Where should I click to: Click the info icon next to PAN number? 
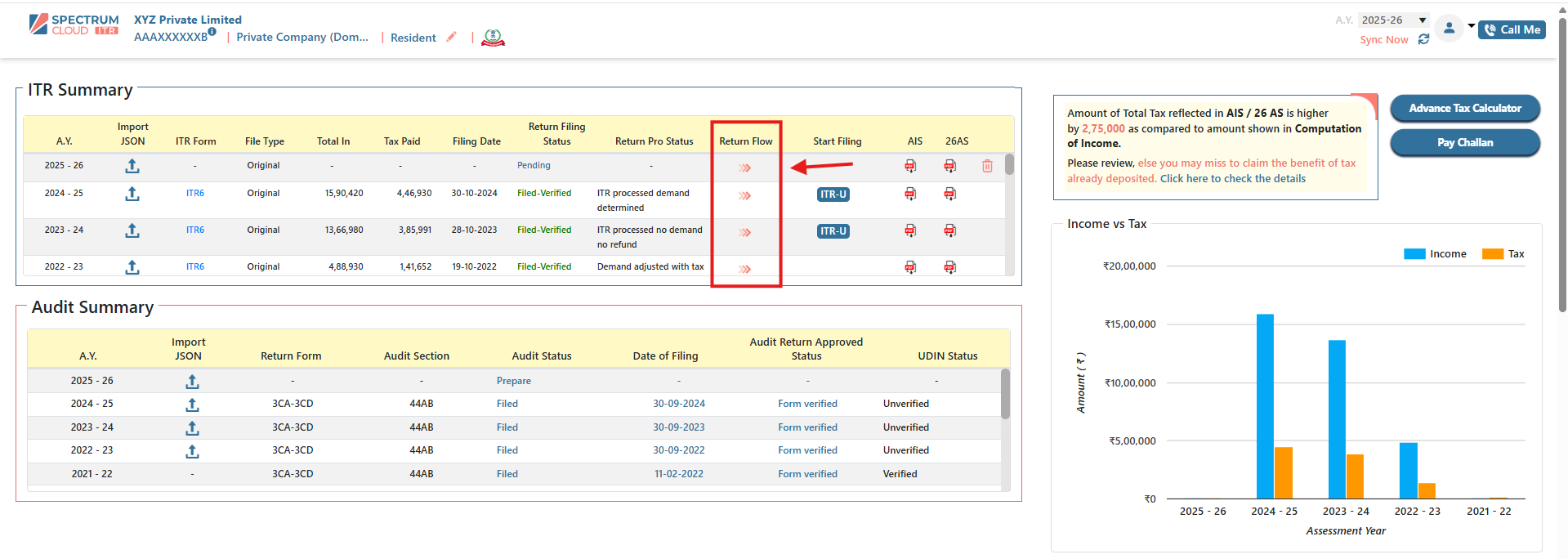pyautogui.click(x=212, y=32)
